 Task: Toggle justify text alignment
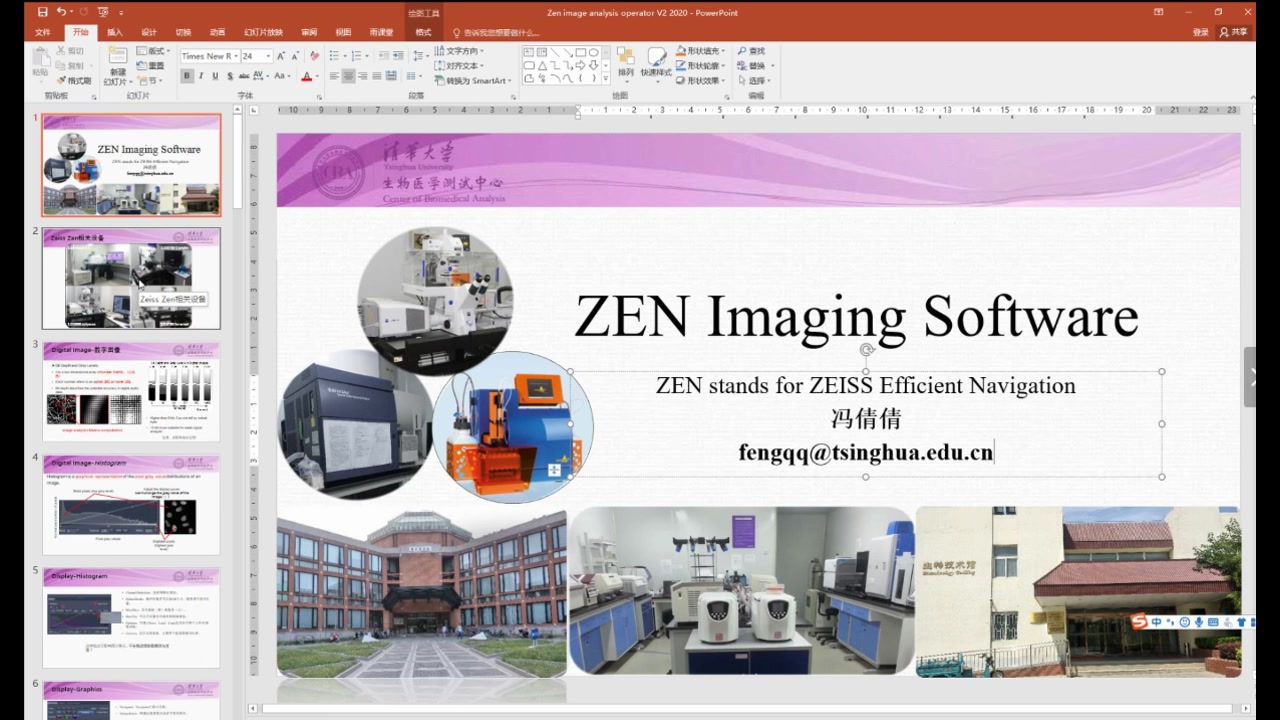(x=377, y=76)
